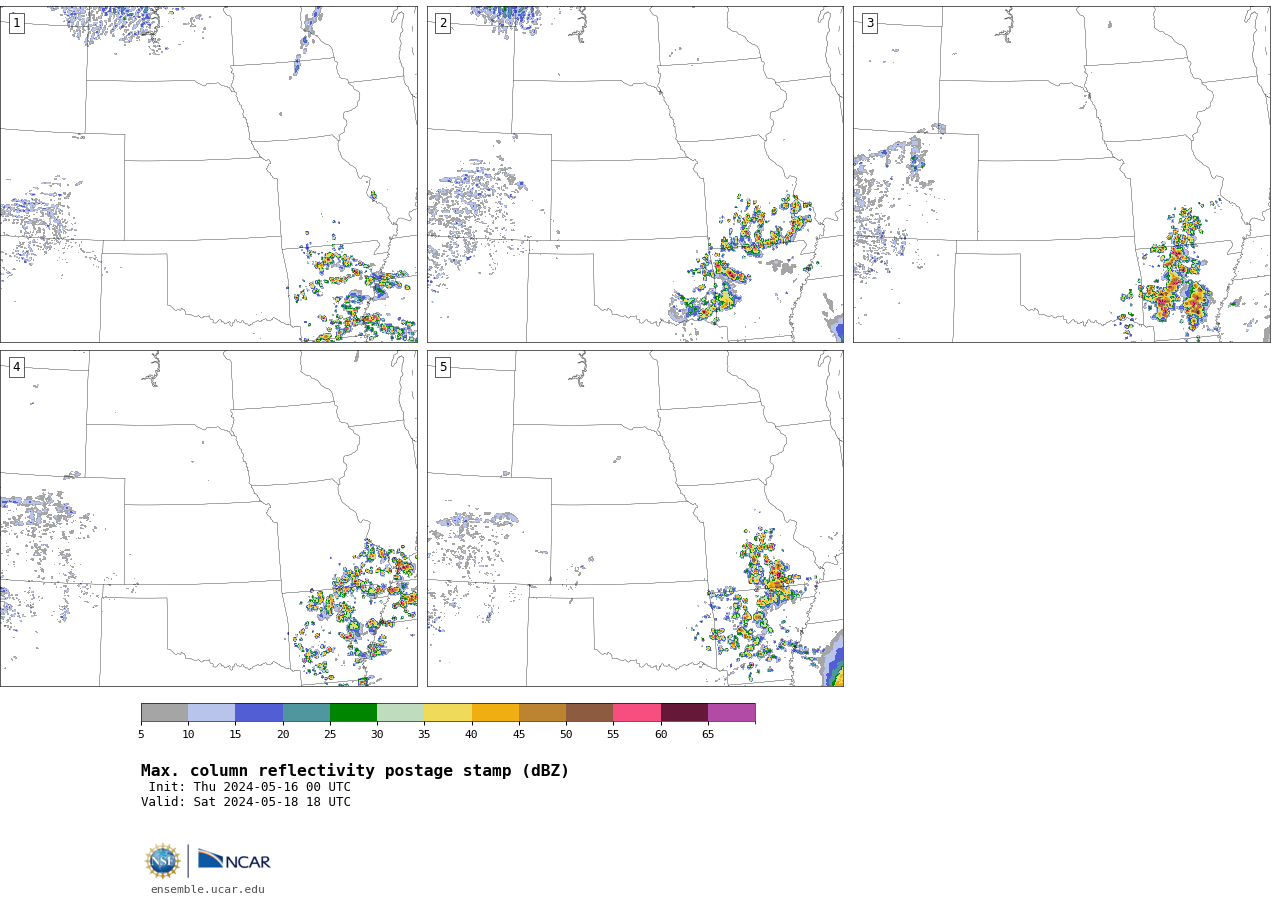Click the panel number 3 label
The width and height of the screenshot is (1280, 901).
(869, 23)
